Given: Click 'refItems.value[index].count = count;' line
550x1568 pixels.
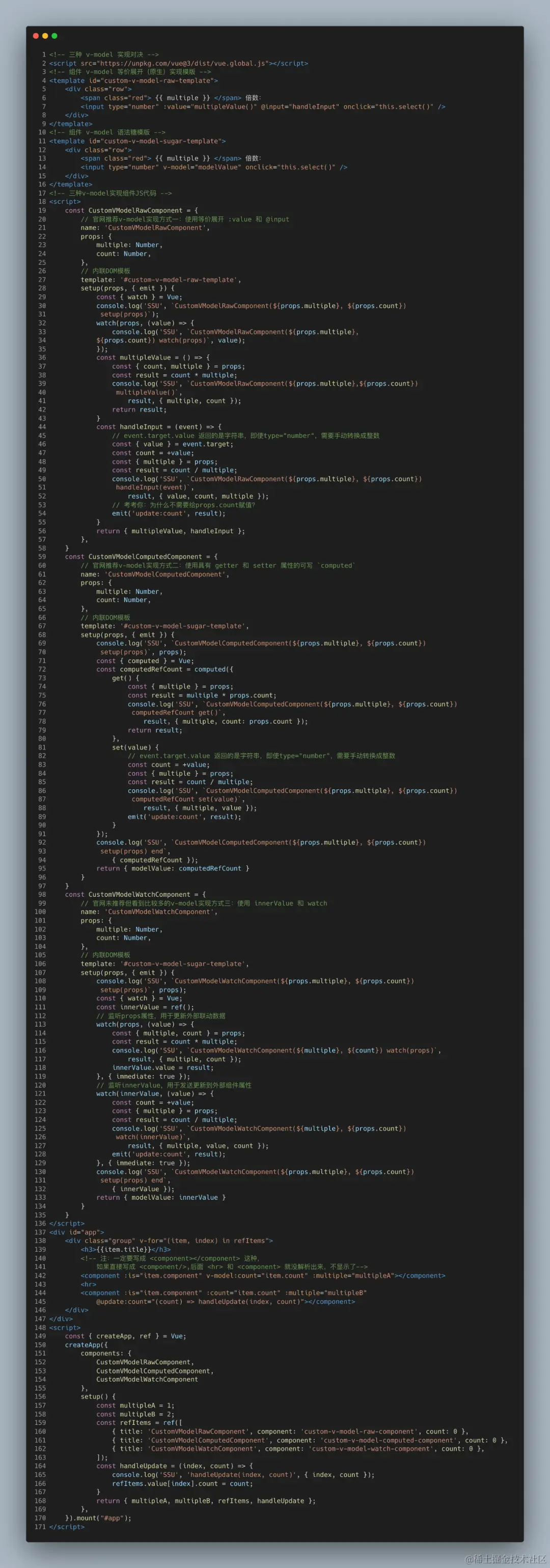Looking at the screenshot, I should click(182, 1483).
